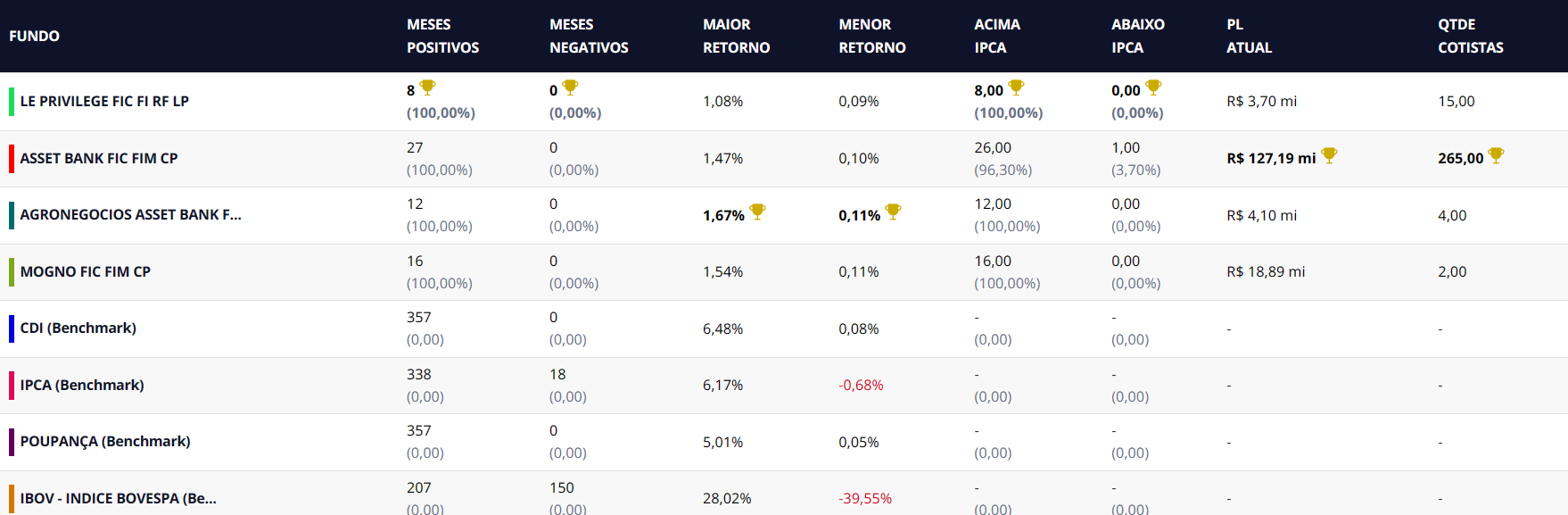Open AGRONEGOCIOS ASSET BANK fund row

[x=130, y=215]
